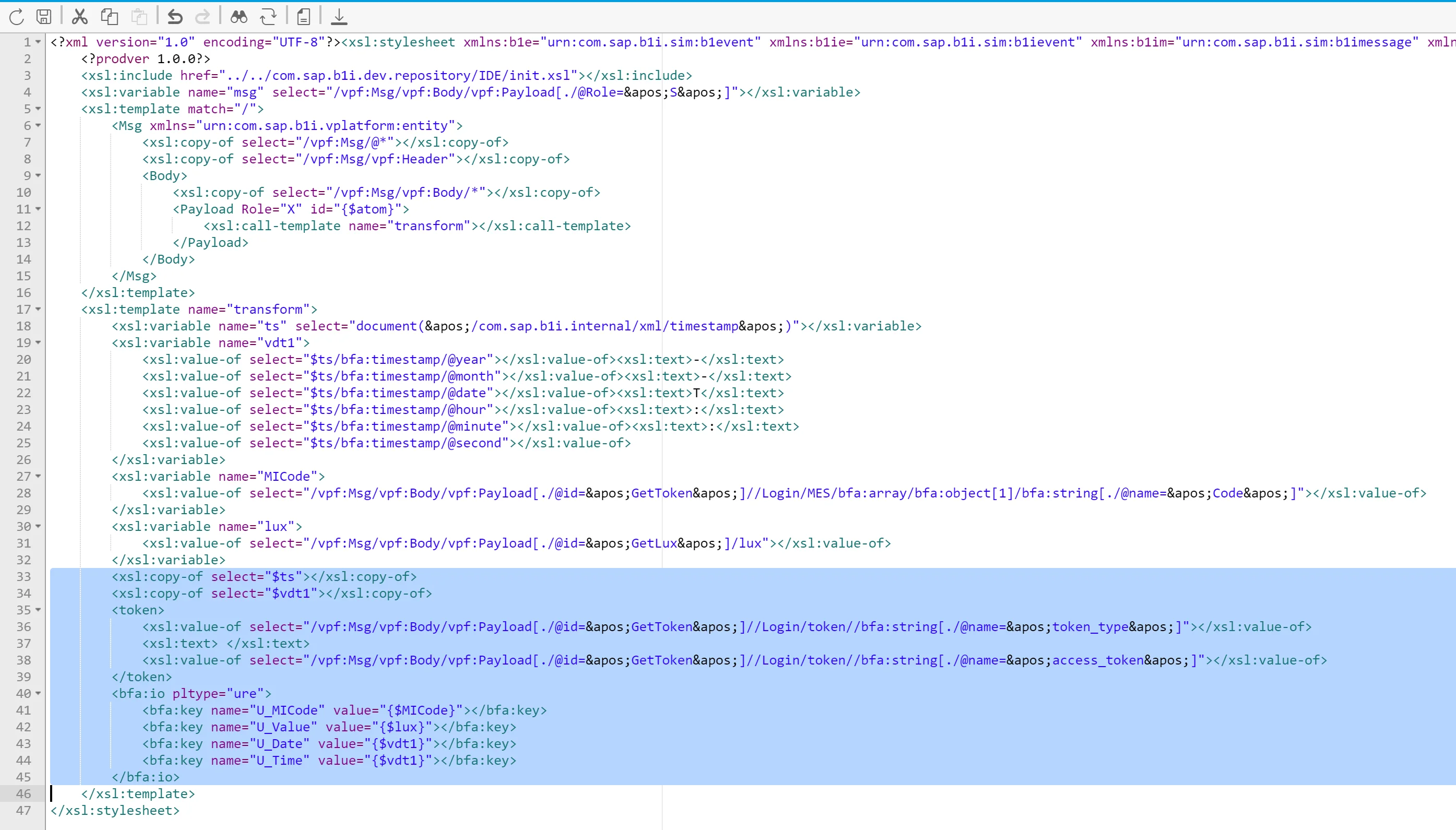
Task: Place cursor on closing xsl:stylesheet tag
Action: click(x=115, y=810)
